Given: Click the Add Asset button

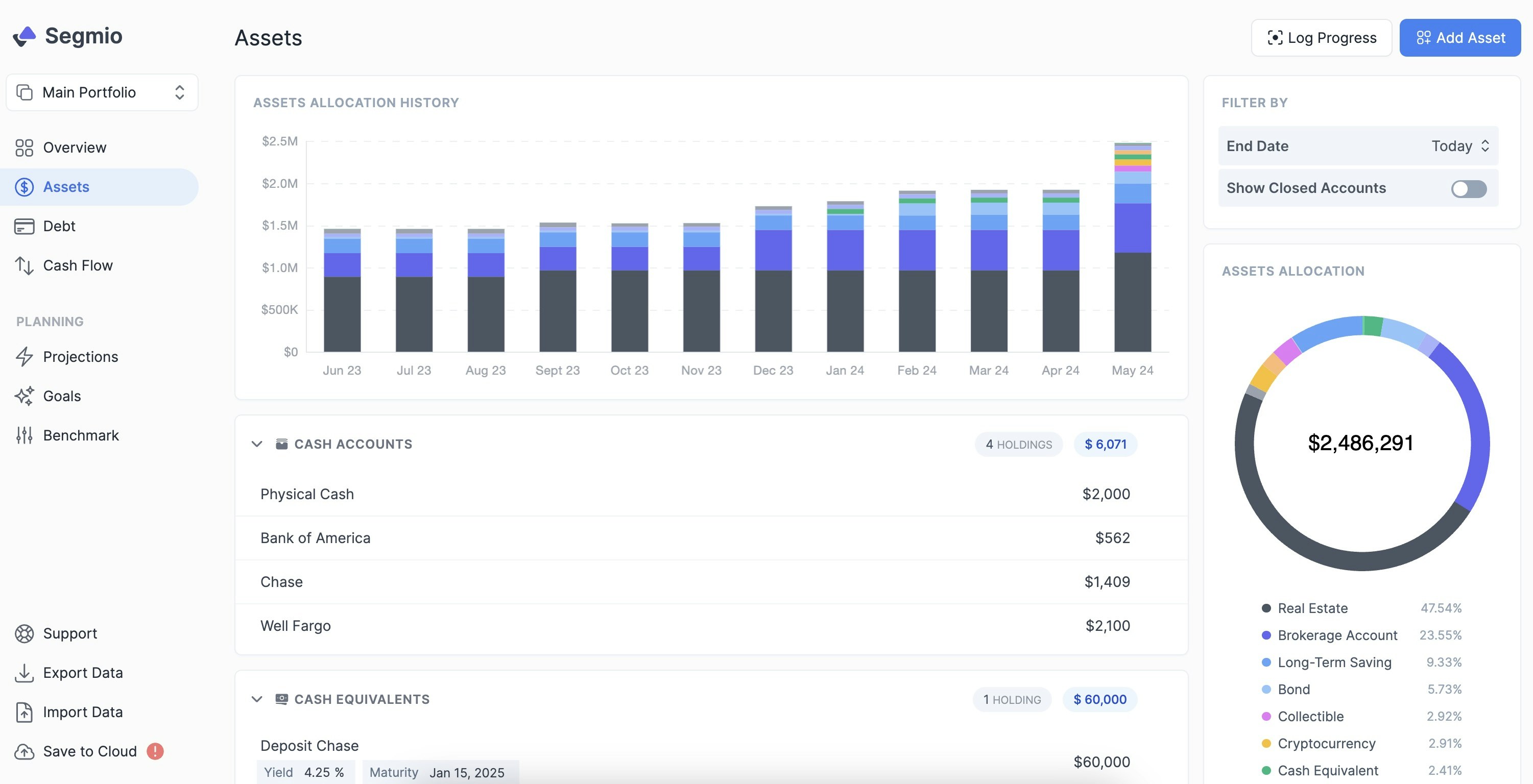Looking at the screenshot, I should point(1460,37).
